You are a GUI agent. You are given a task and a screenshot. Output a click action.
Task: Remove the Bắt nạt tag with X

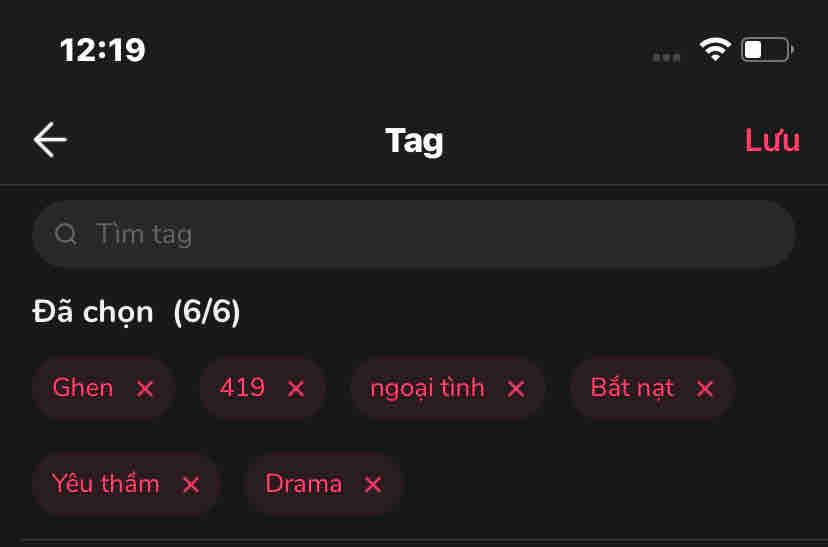click(705, 389)
